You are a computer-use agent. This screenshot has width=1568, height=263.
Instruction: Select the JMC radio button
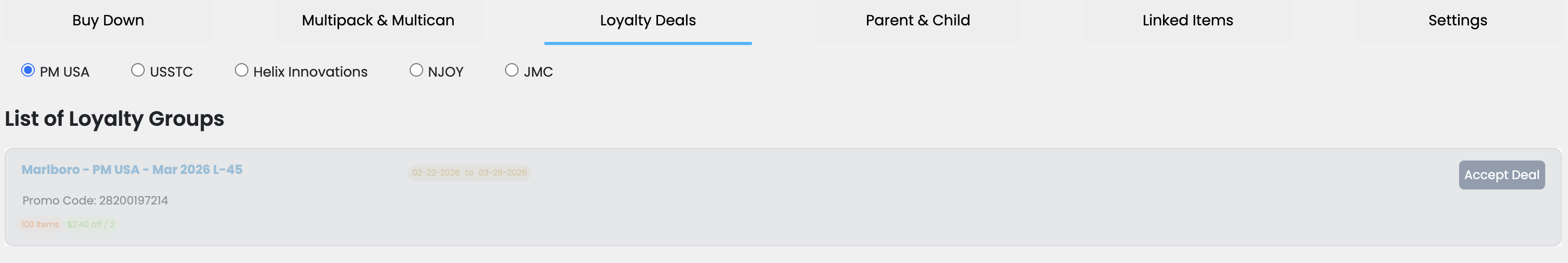pyautogui.click(x=512, y=70)
